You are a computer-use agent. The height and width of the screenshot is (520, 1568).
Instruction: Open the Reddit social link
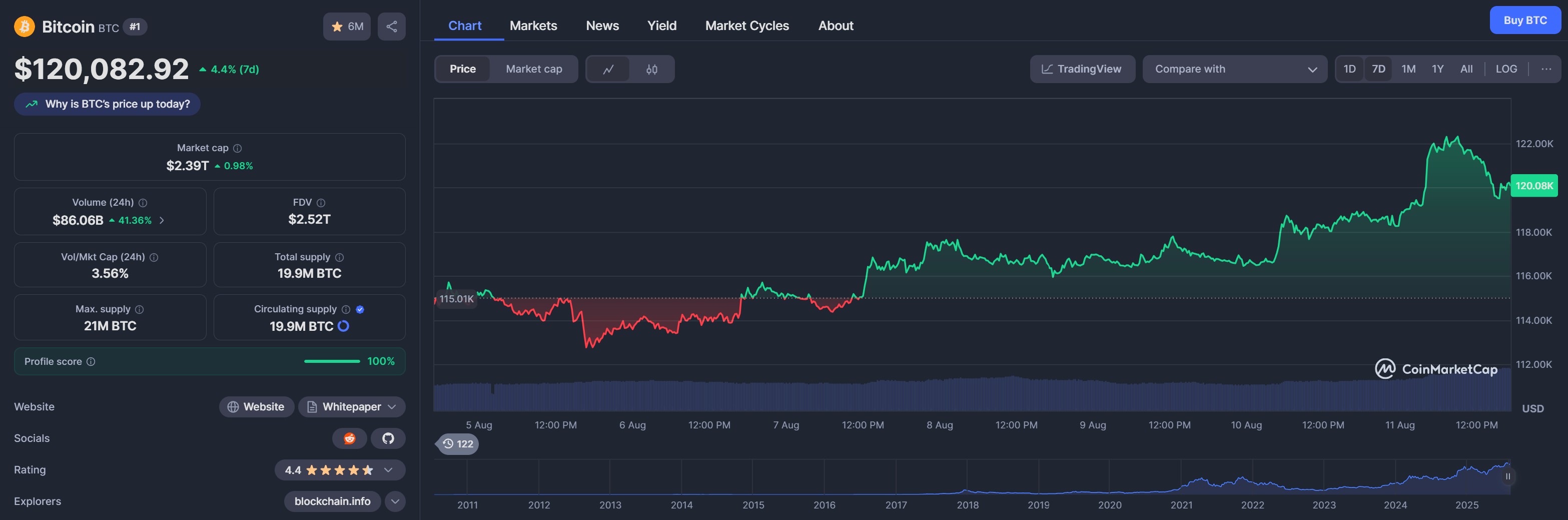click(349, 438)
